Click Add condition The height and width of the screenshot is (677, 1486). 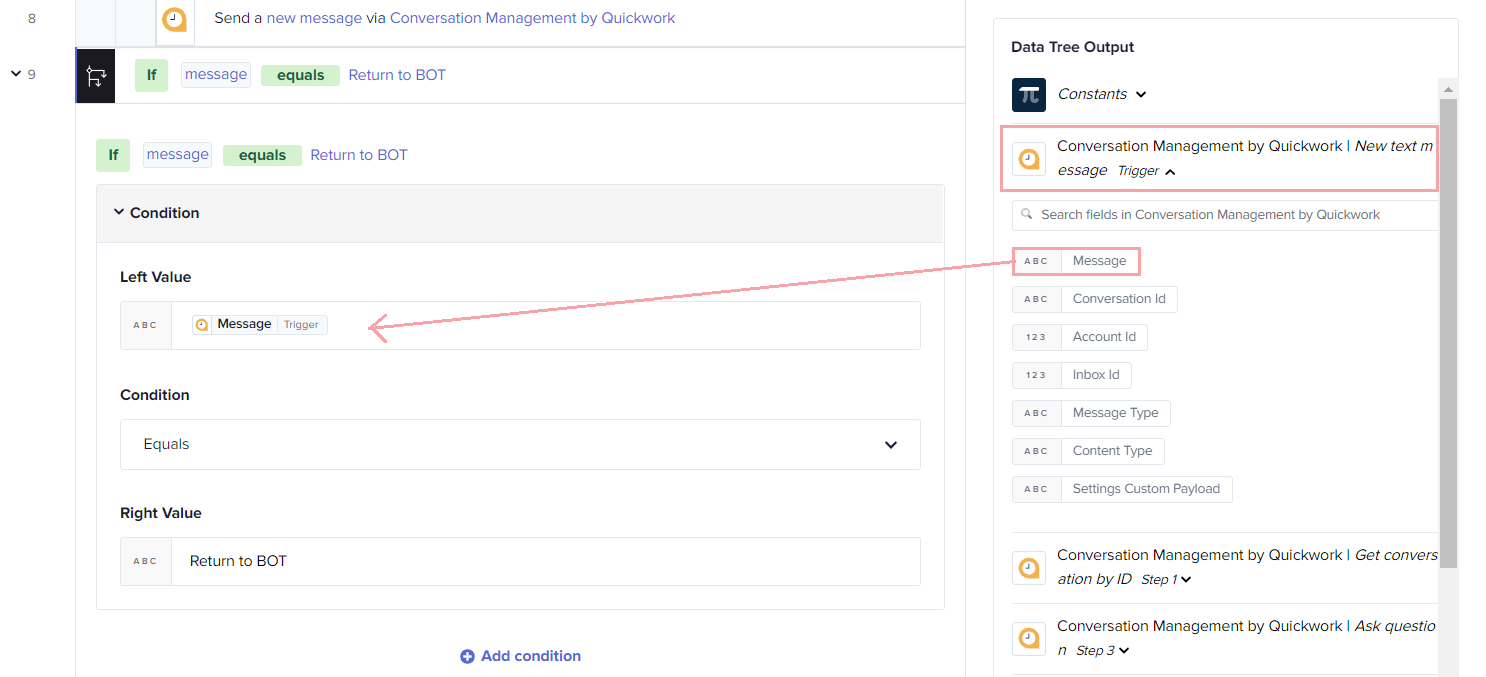[520, 656]
